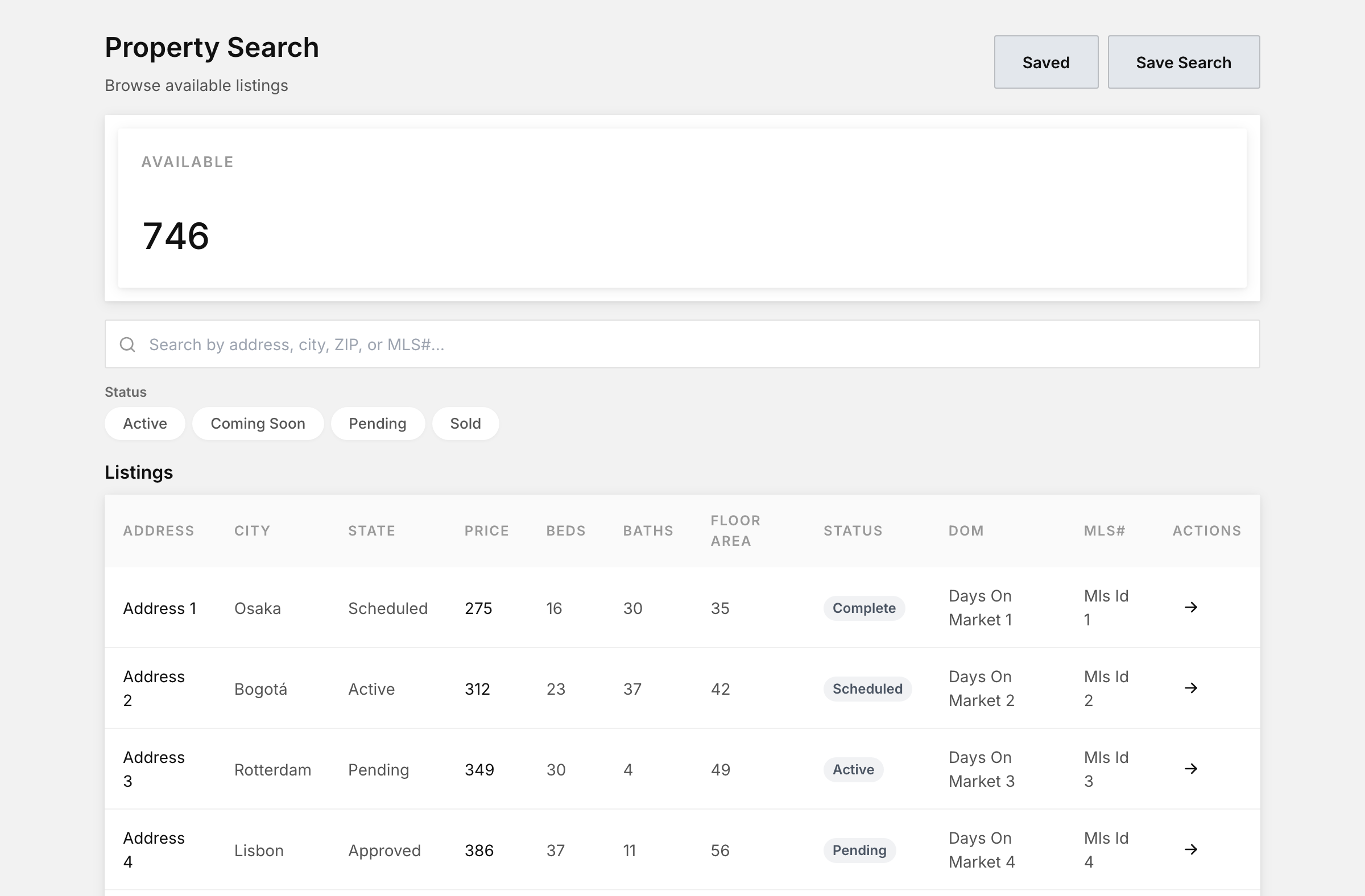This screenshot has height=896, width=1365.
Task: Open Address 1 row arrow action
Action: tap(1191, 607)
